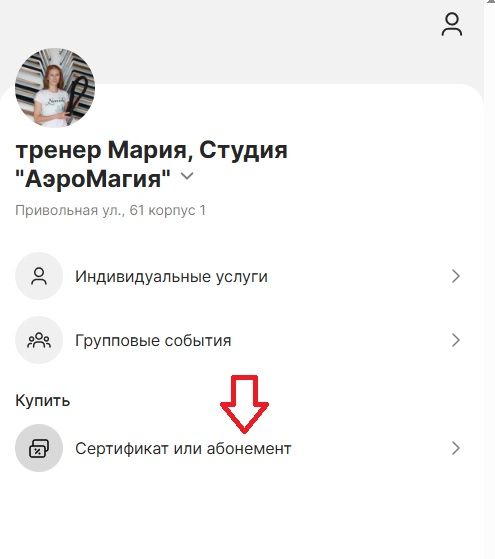Click the arrow beside Сертификат или абонемент
Screen dimensions: 495x559
click(455, 448)
